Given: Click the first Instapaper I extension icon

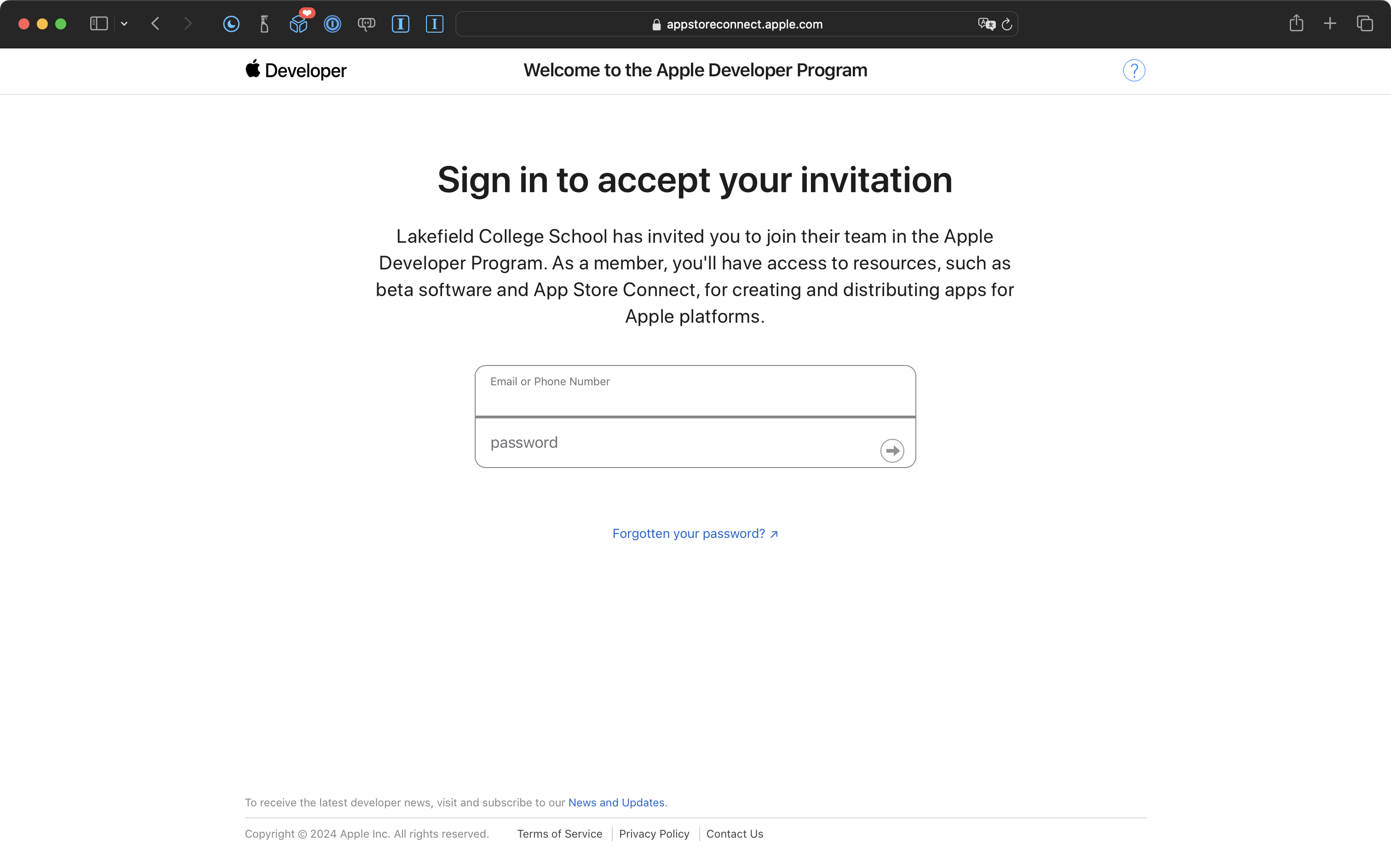Looking at the screenshot, I should pyautogui.click(x=400, y=24).
